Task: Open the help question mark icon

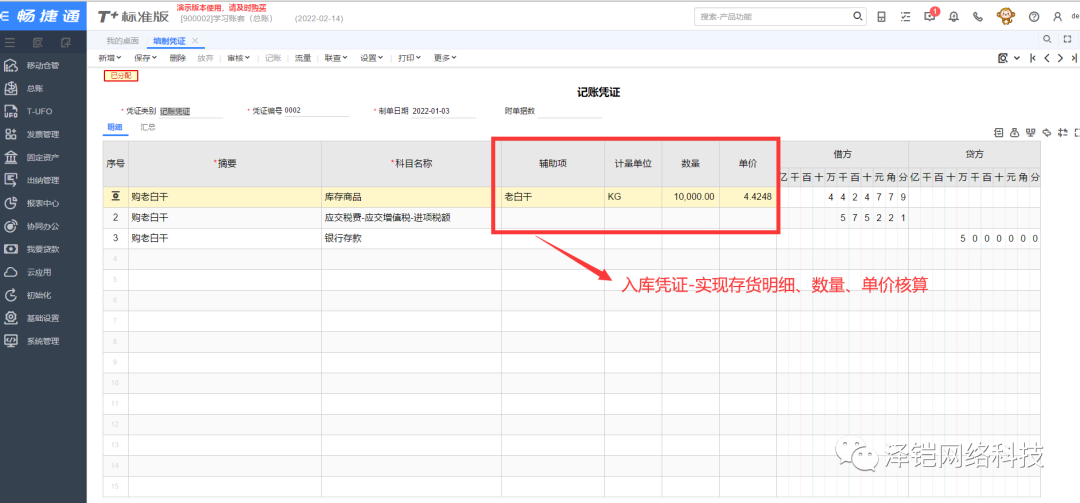Action: point(1033,17)
